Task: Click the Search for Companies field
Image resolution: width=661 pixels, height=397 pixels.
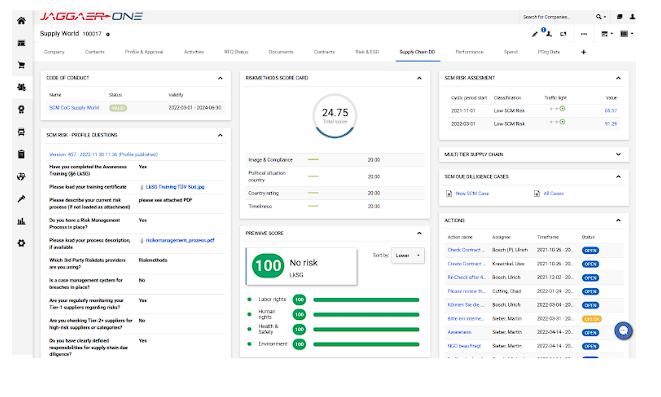Action: tap(556, 17)
